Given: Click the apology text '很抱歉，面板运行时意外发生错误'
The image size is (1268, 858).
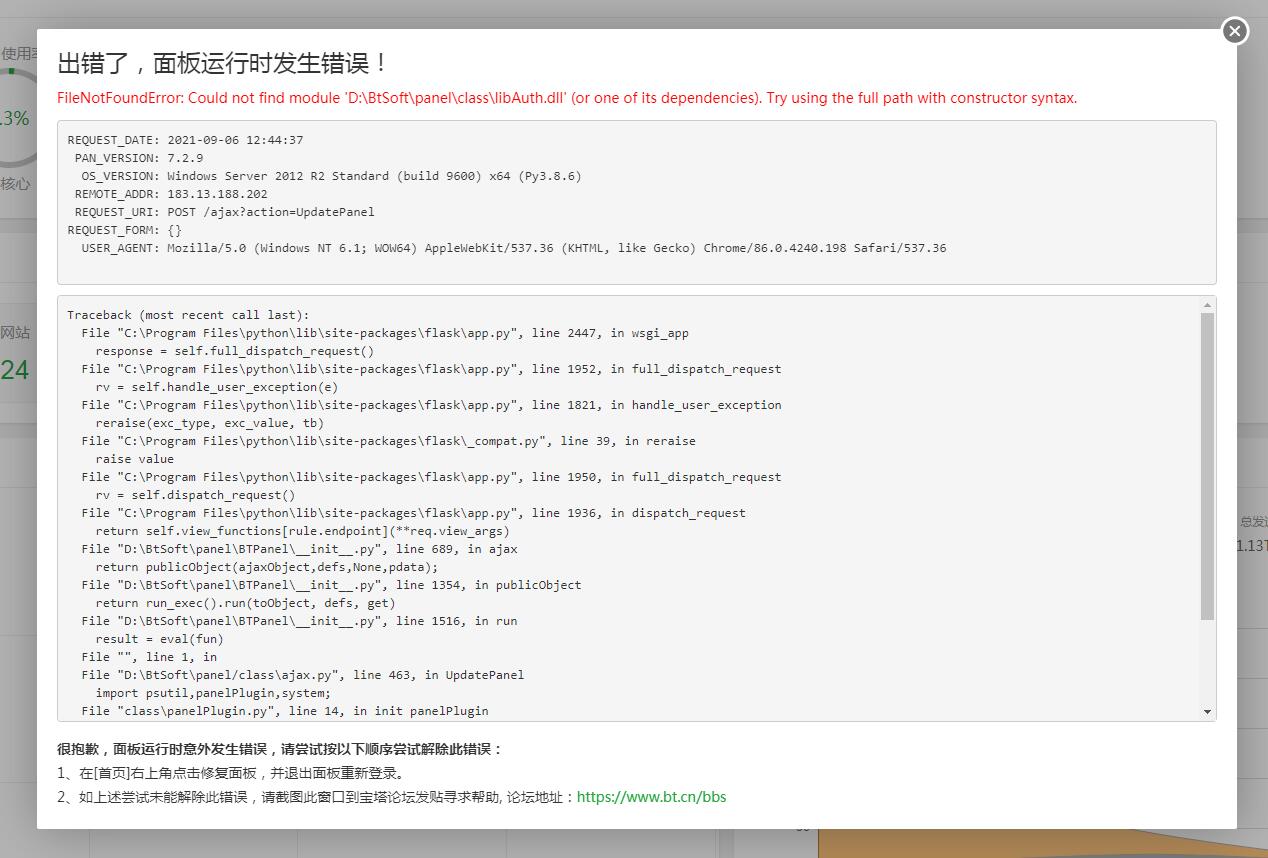Looking at the screenshot, I should tap(162, 749).
